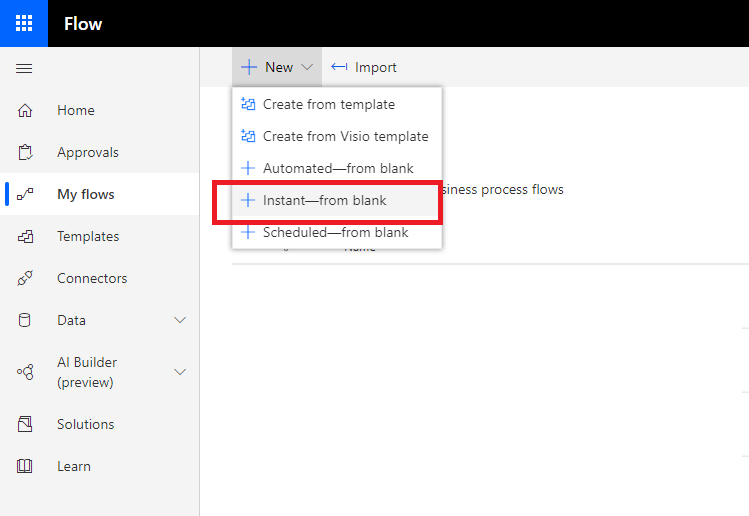Open the Data section label
749x516 pixels.
pos(72,320)
